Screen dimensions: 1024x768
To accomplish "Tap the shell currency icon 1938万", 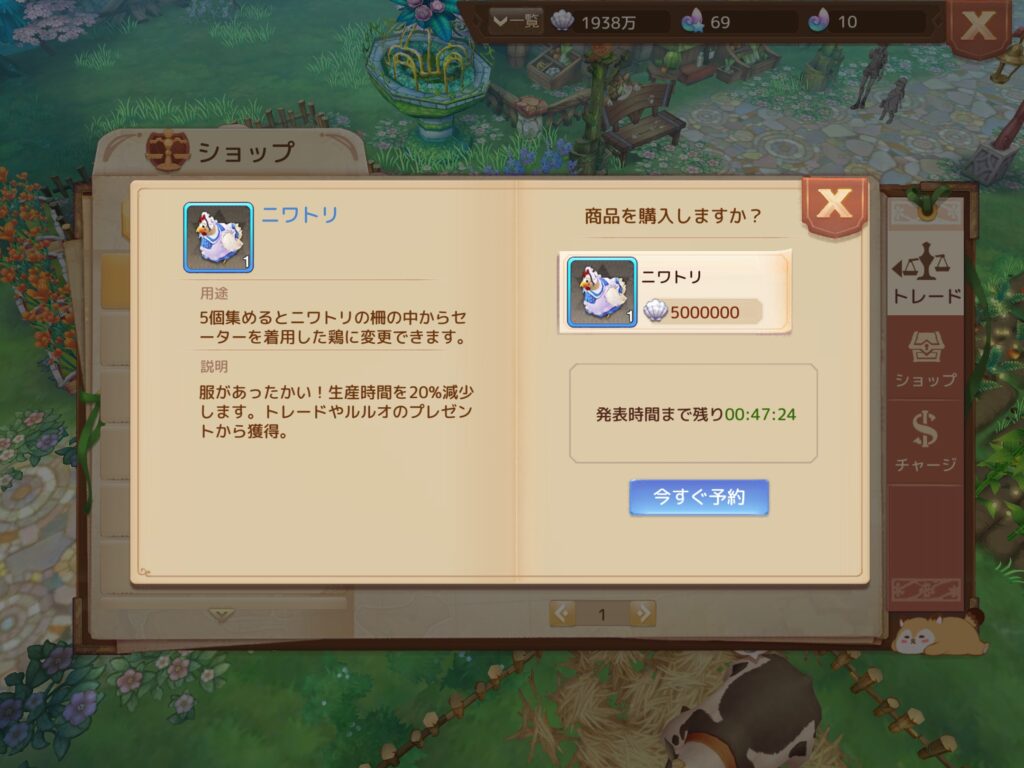I will [562, 22].
